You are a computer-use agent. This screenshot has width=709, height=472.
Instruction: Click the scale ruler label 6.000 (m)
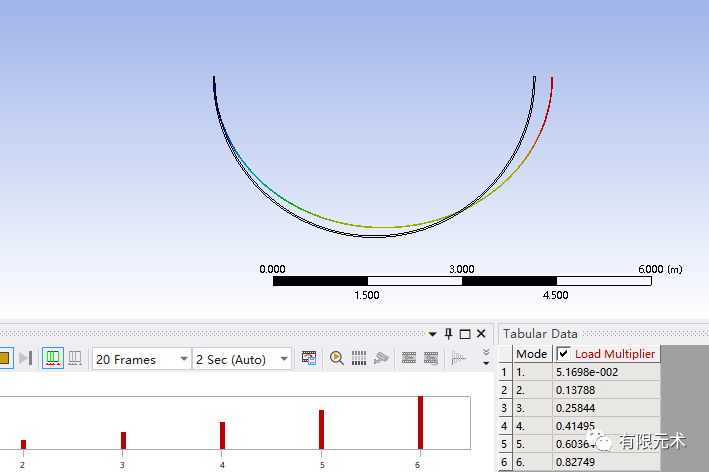[x=660, y=269]
